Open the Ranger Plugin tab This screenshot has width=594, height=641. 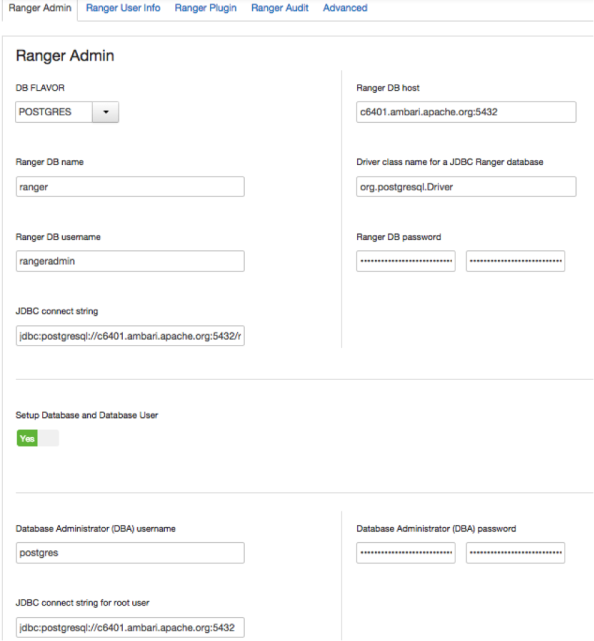[206, 8]
